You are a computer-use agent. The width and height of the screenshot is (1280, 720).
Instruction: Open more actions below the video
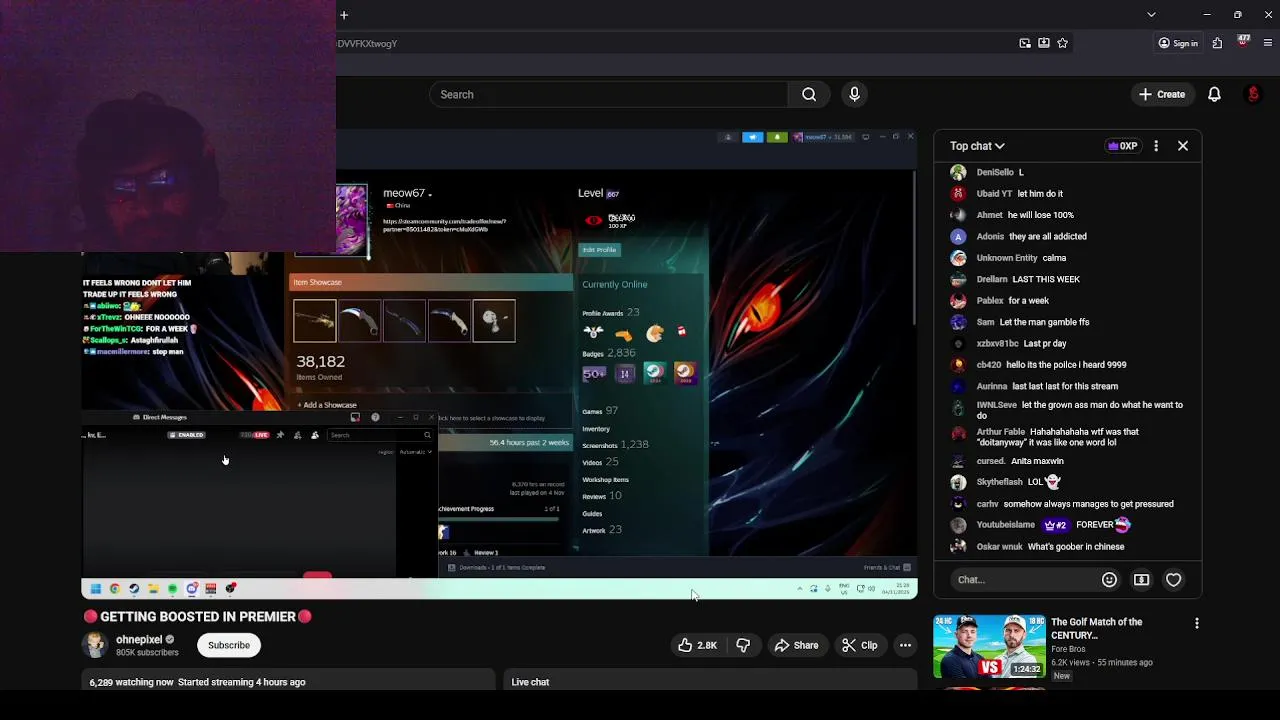tap(905, 646)
